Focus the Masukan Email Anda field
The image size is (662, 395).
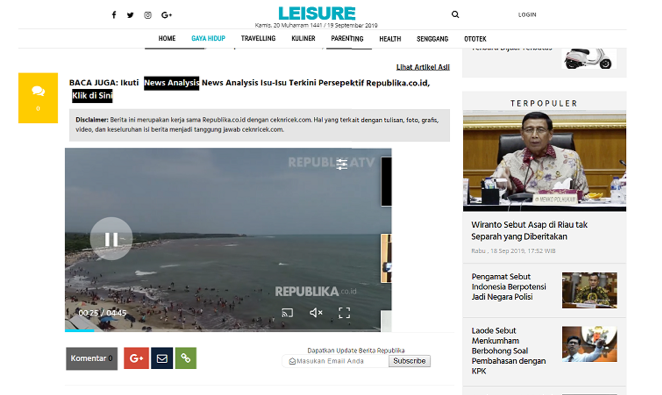(336, 361)
